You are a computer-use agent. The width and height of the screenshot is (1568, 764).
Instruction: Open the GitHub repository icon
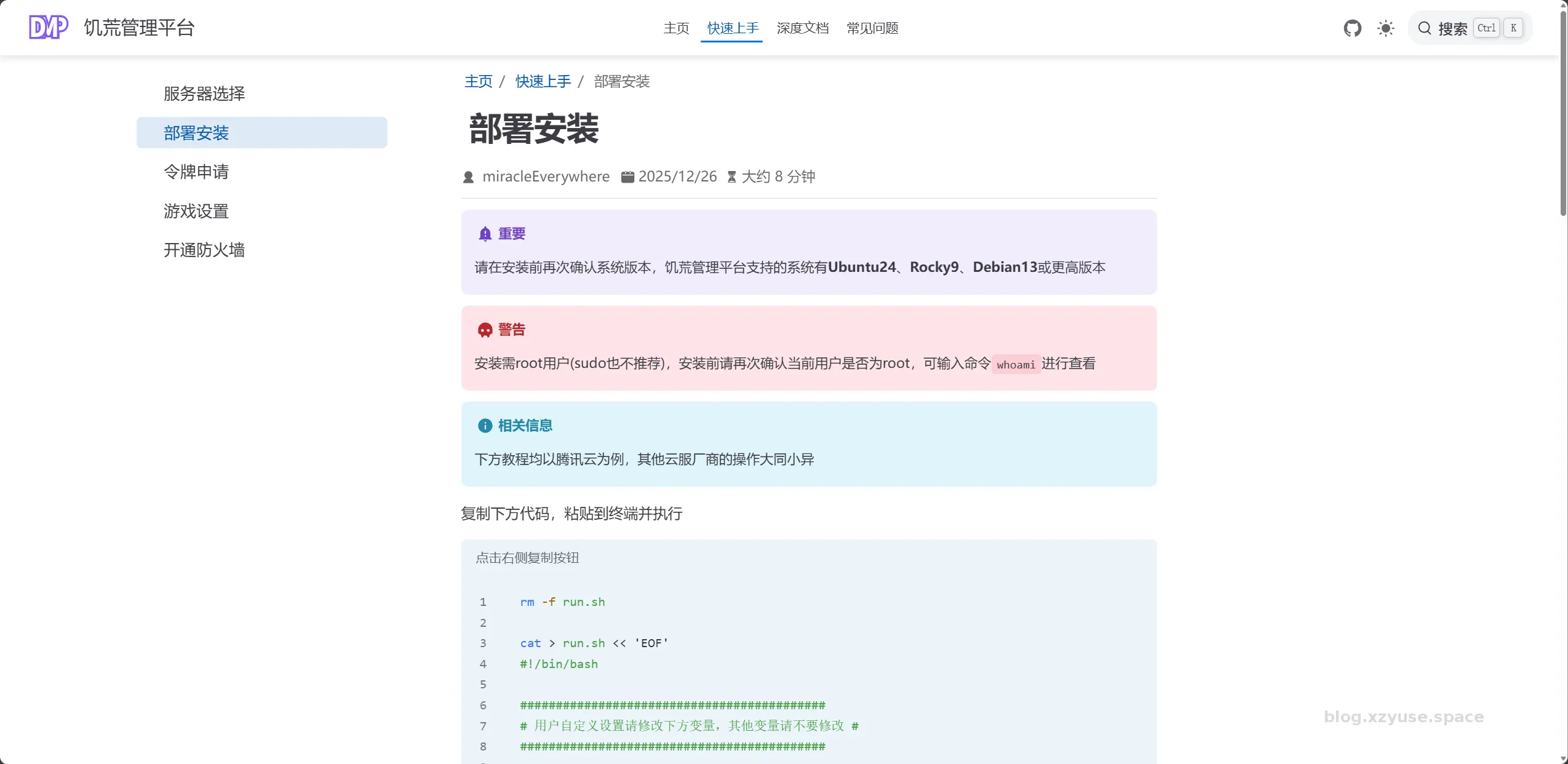point(1352,28)
